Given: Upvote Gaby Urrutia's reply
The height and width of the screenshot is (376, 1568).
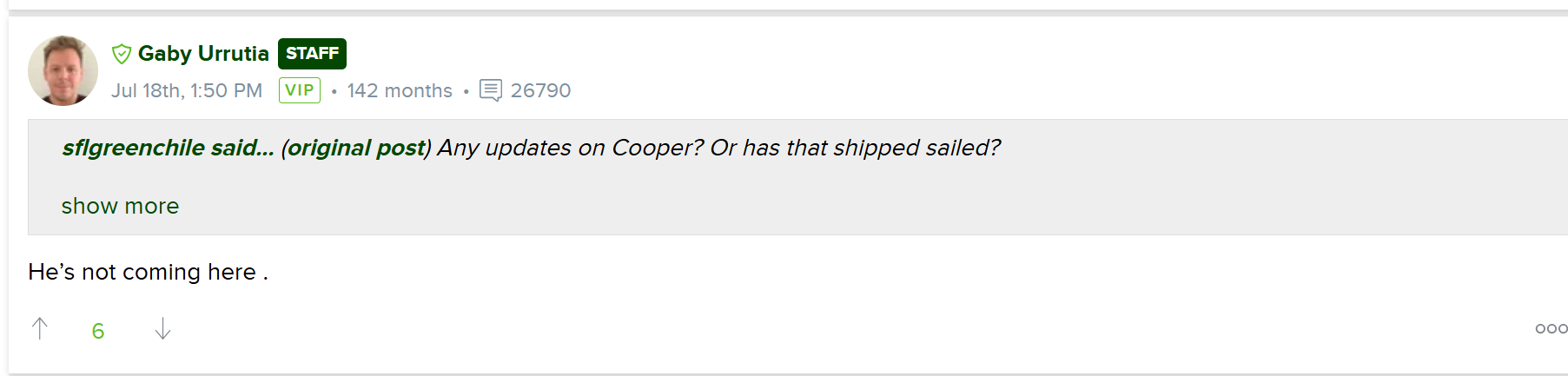Looking at the screenshot, I should [x=40, y=329].
